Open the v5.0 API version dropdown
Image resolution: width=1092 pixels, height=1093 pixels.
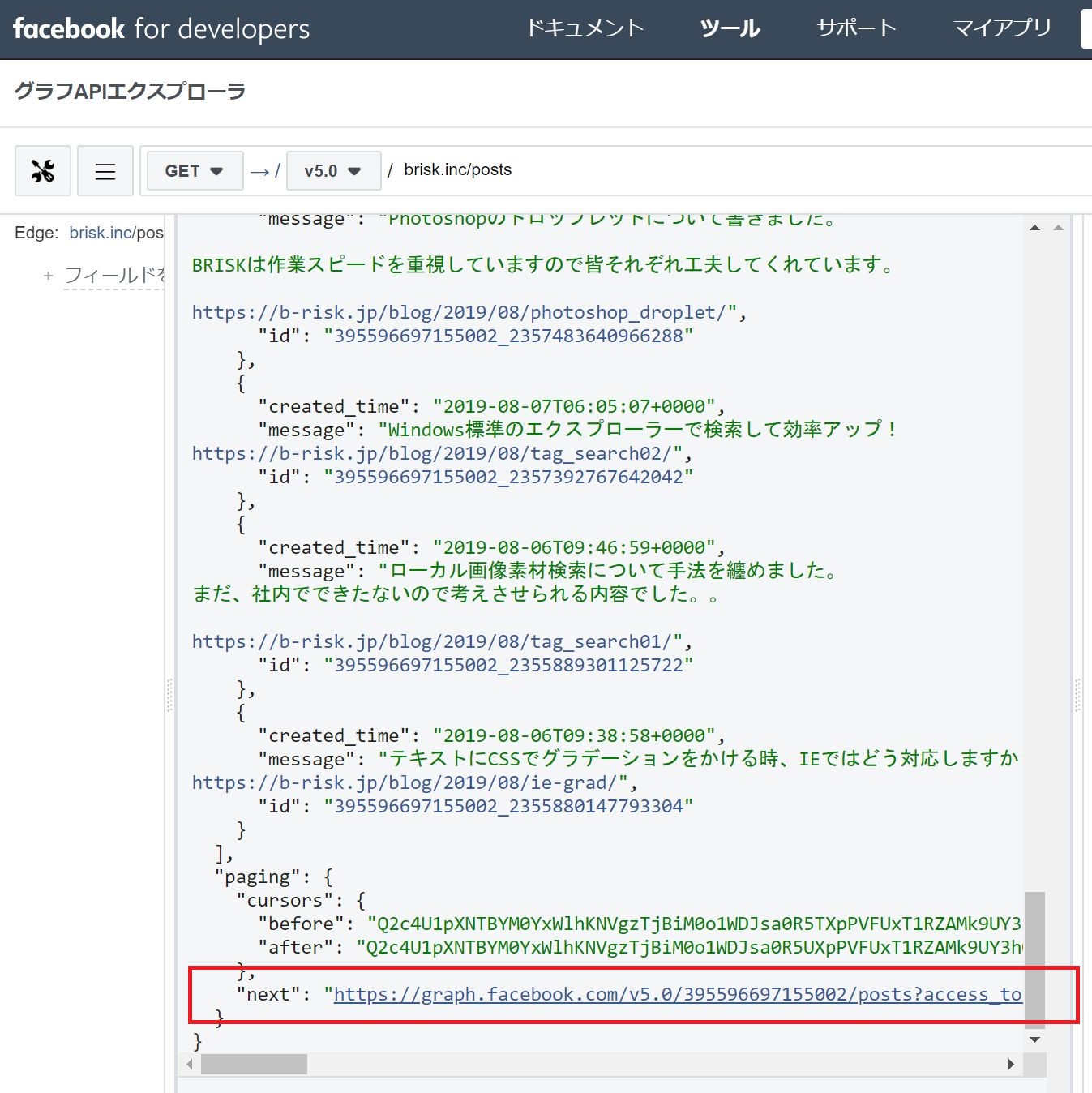[x=332, y=170]
